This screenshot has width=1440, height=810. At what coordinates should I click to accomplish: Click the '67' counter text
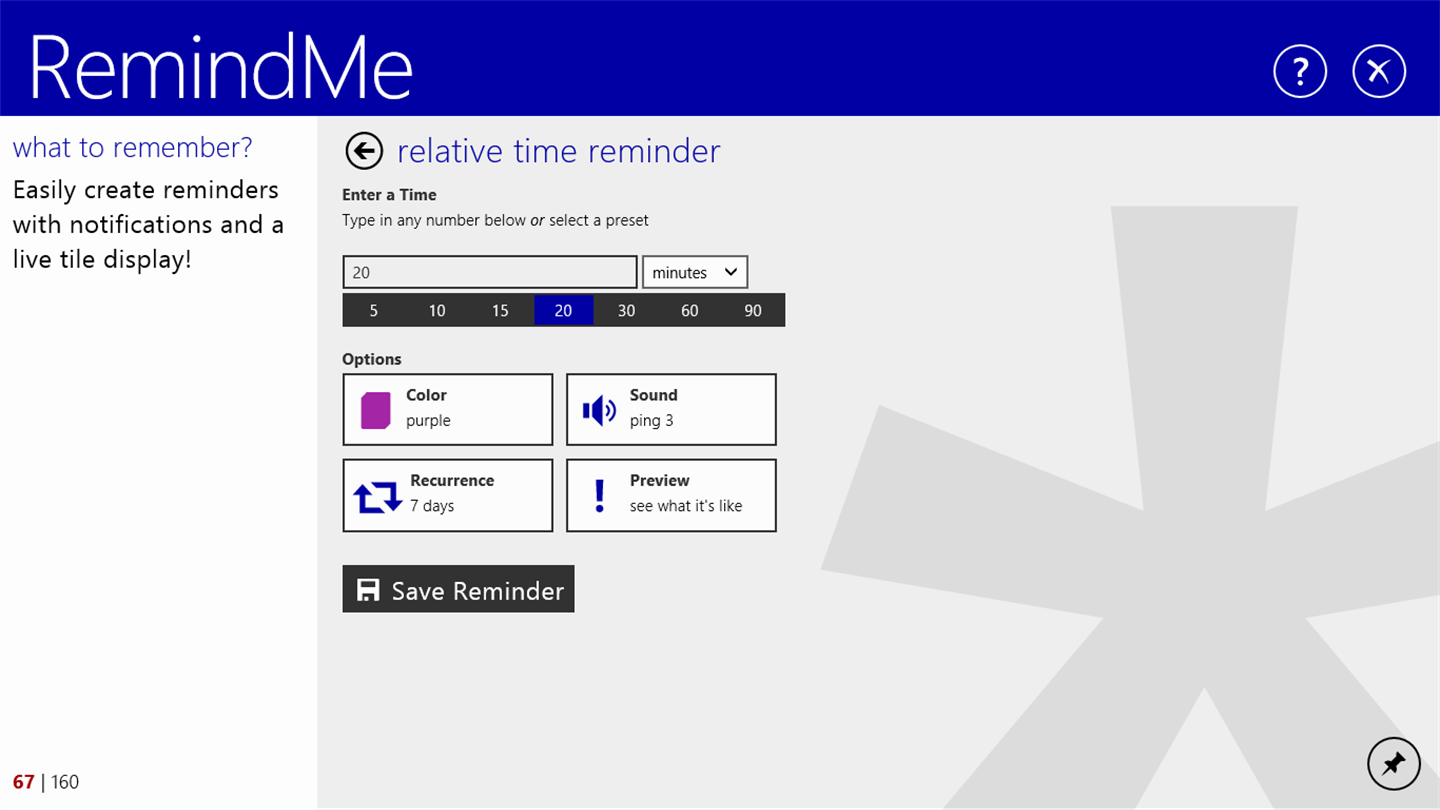point(23,782)
